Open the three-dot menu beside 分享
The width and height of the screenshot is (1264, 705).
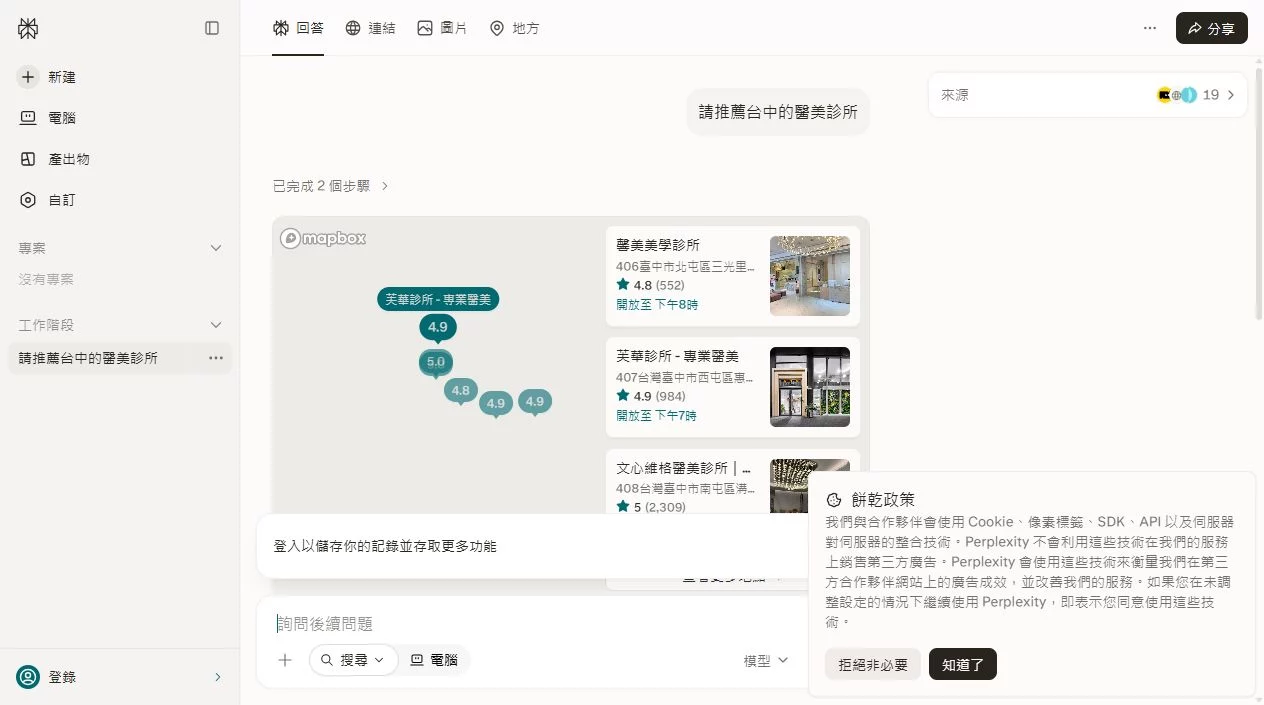click(x=1150, y=28)
